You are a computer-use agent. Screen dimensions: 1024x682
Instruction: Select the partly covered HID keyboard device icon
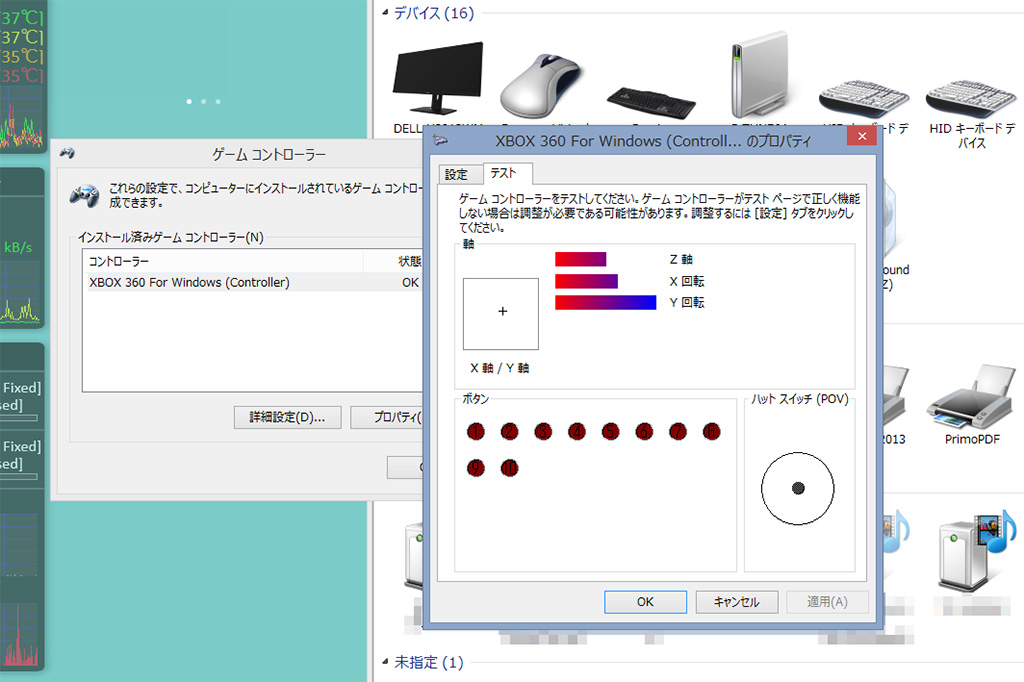(x=864, y=101)
